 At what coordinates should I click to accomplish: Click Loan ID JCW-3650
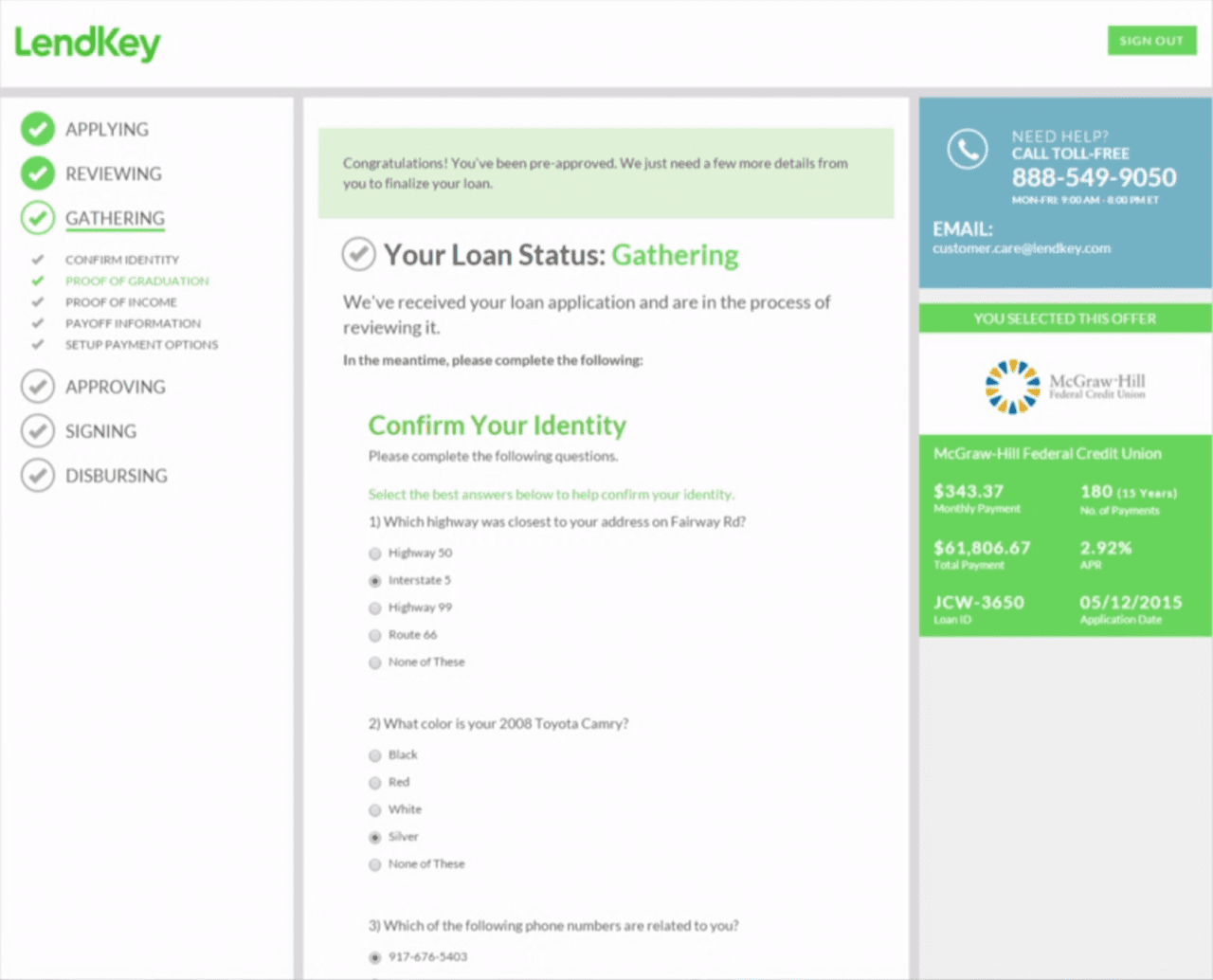point(979,602)
